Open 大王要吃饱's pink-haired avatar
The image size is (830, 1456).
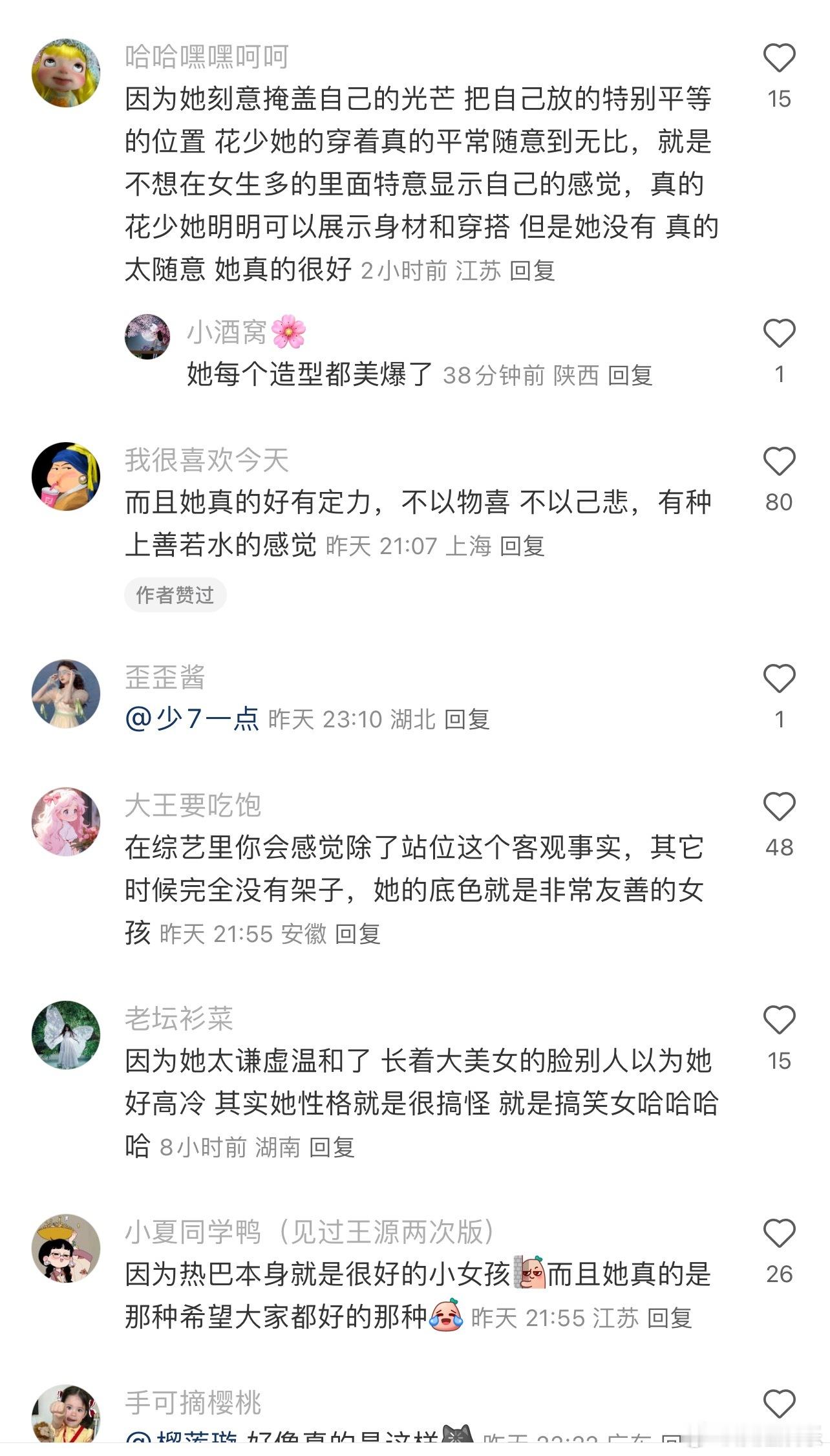point(66,822)
